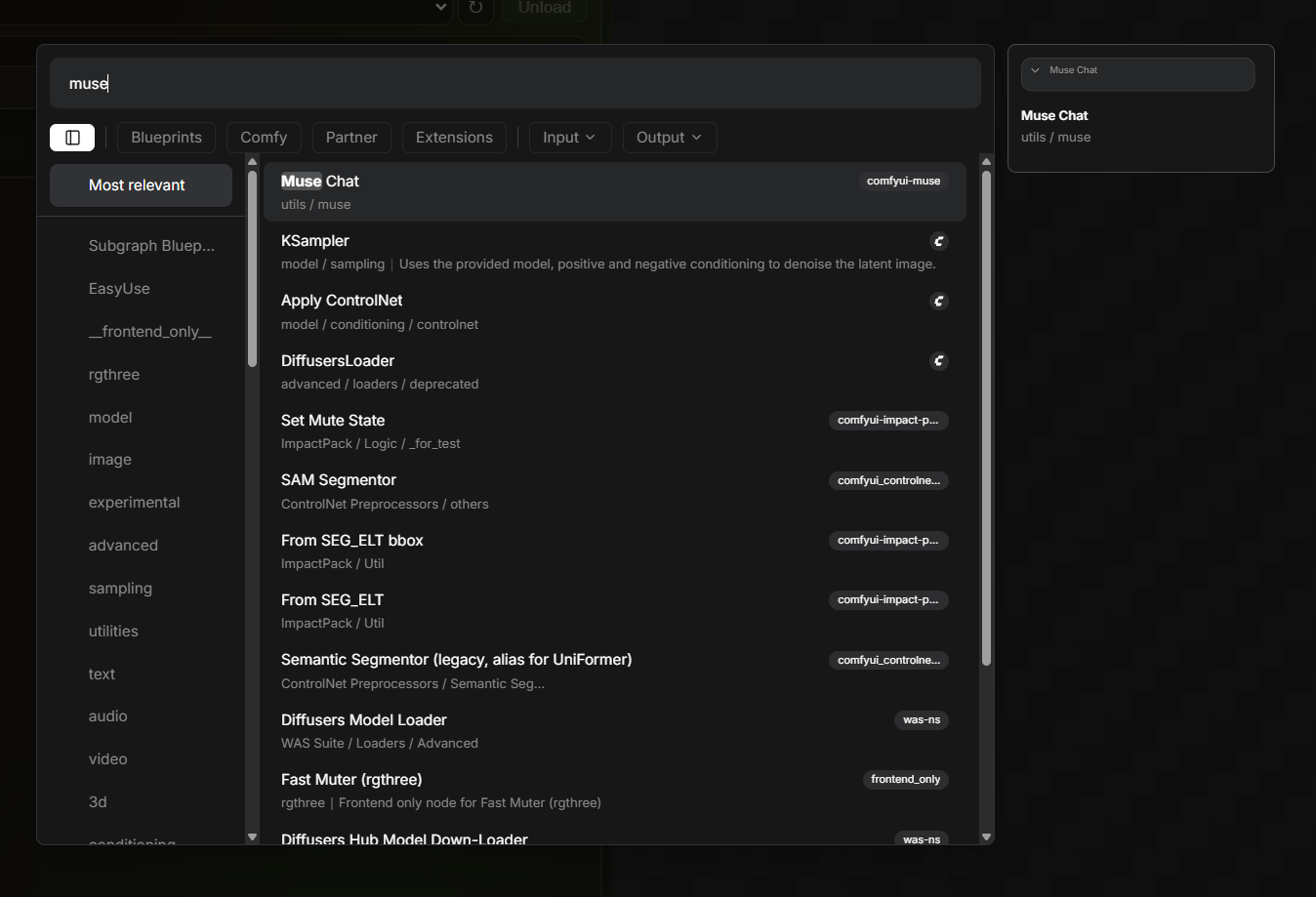Filter by Partner nodes
Image resolution: width=1316 pixels, height=897 pixels.
pyautogui.click(x=351, y=138)
